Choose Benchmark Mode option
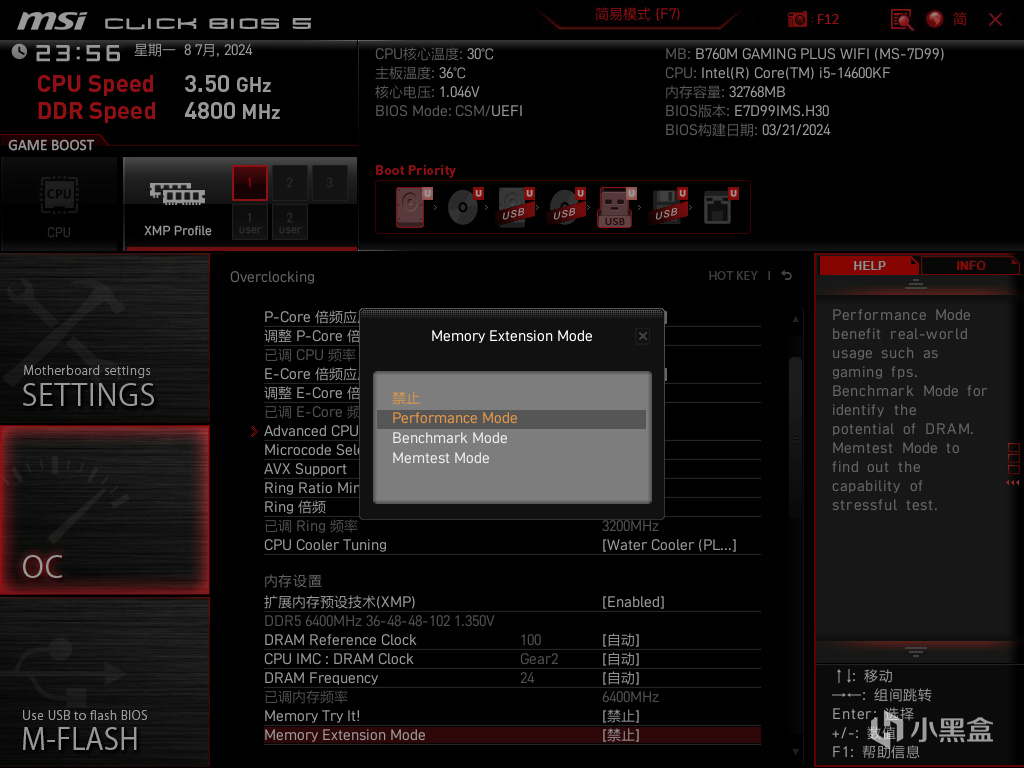 point(511,438)
